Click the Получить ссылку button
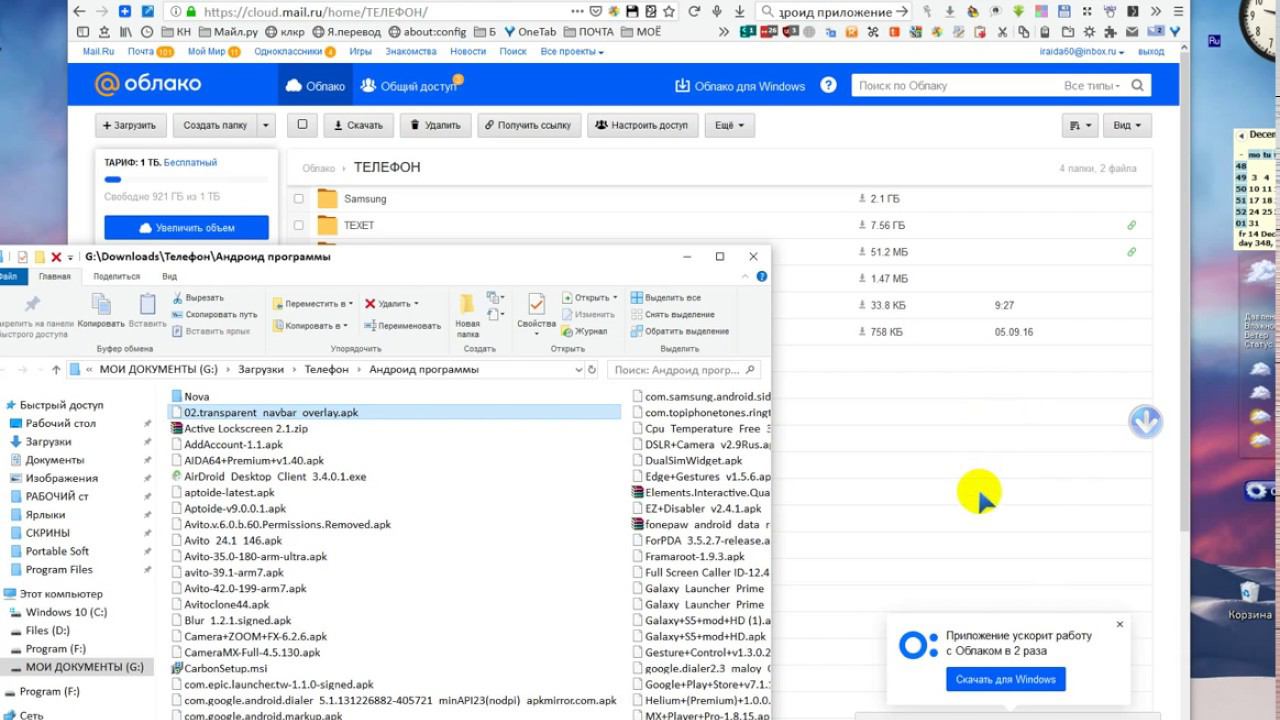This screenshot has height=720, width=1280. pyautogui.click(x=529, y=126)
